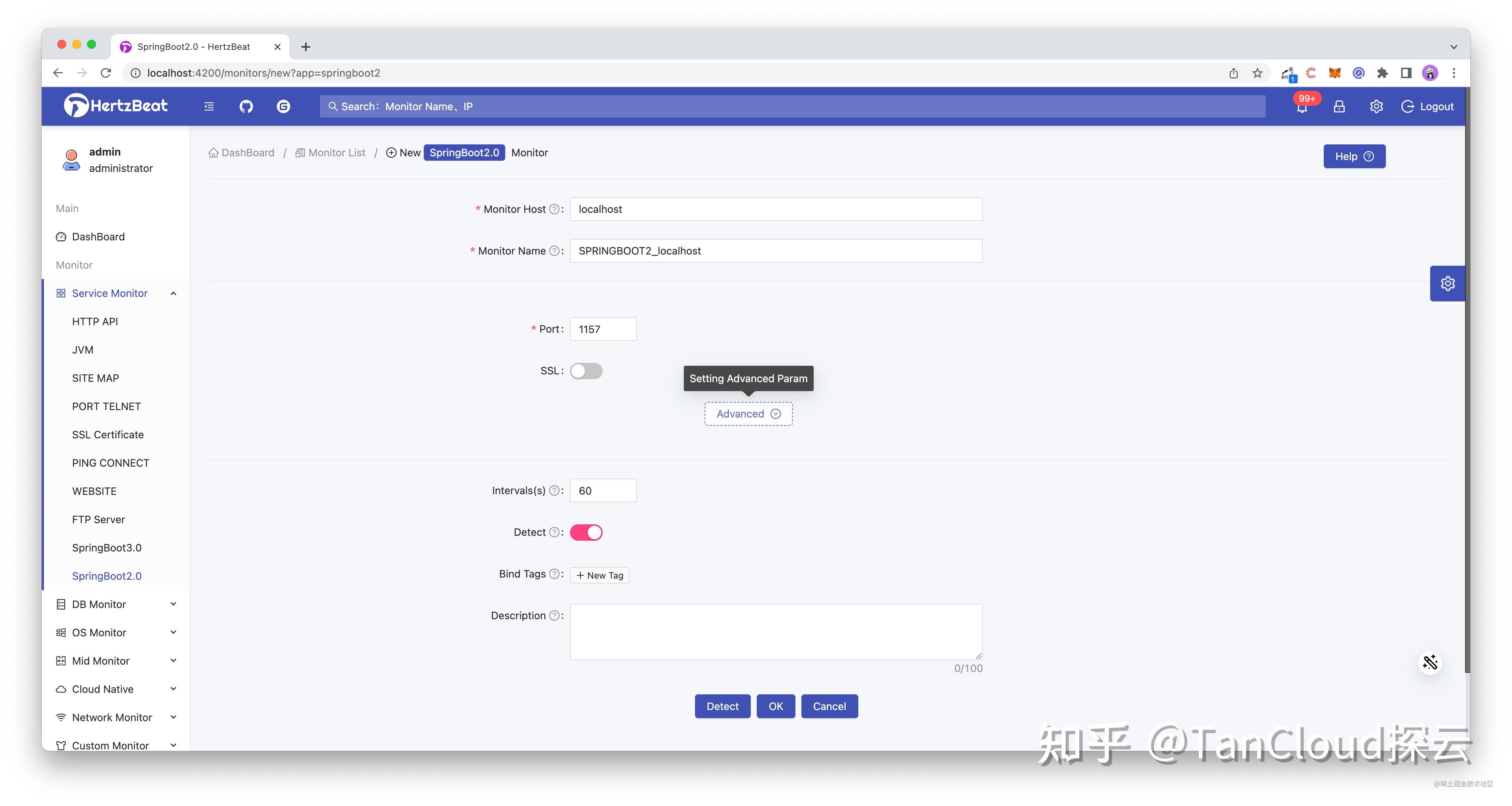The width and height of the screenshot is (1512, 806).
Task: Click the Monitor Host help question-mark icon
Action: pos(554,209)
